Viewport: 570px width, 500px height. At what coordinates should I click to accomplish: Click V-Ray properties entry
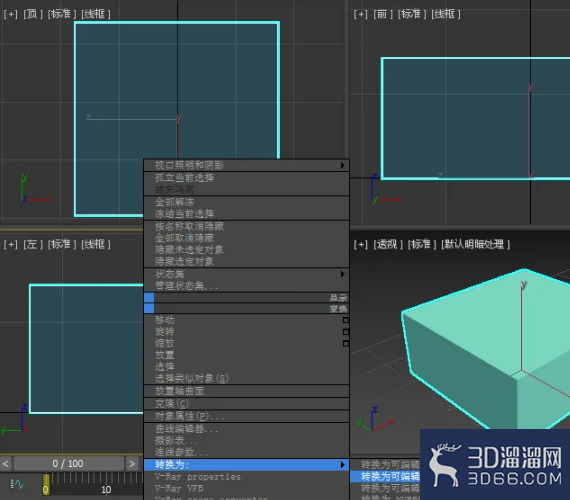pos(246,477)
